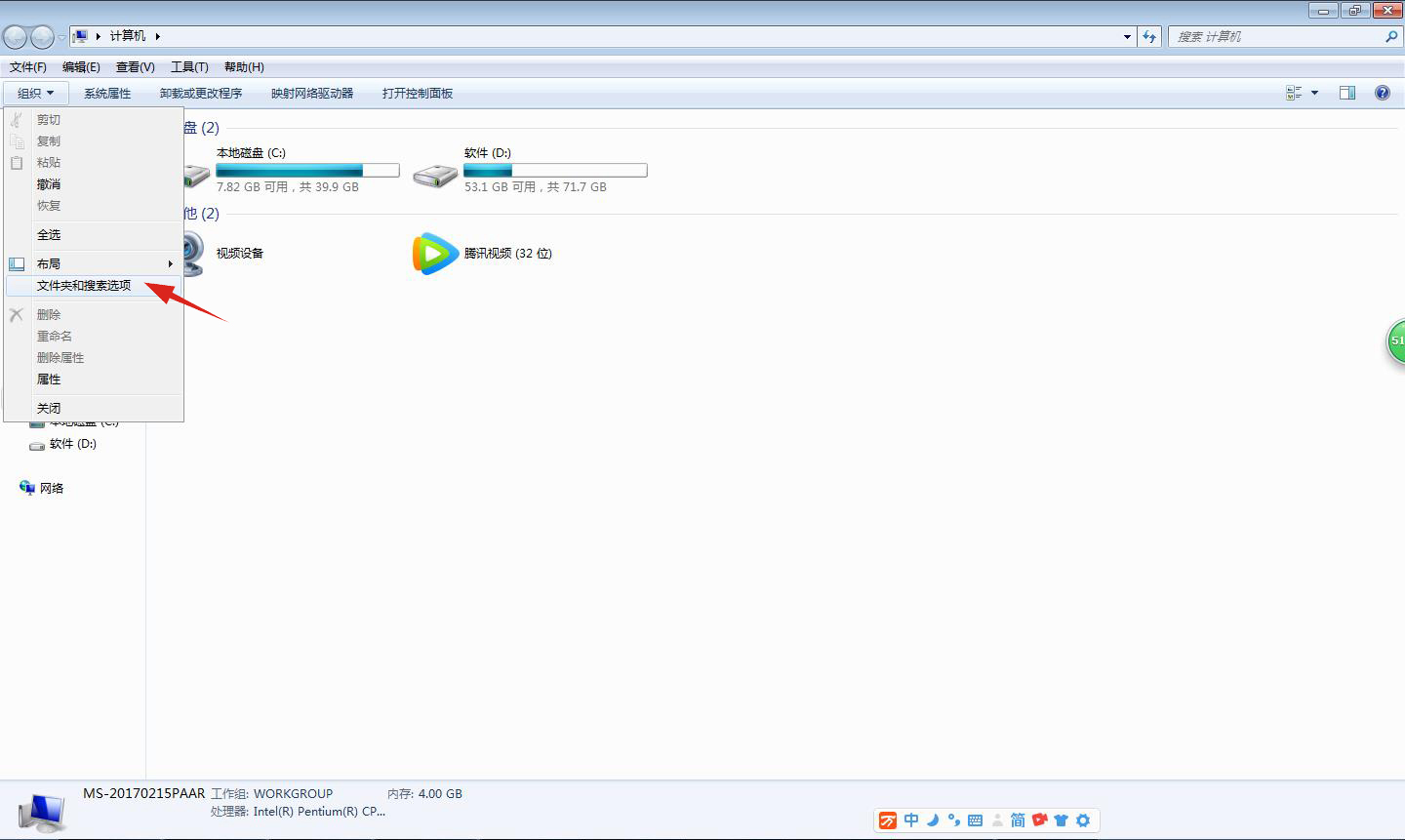The image size is (1405, 840).
Task: Click the forward navigation arrow
Action: tap(43, 37)
